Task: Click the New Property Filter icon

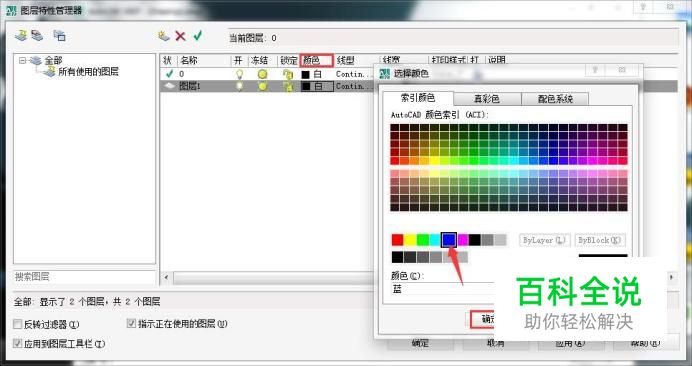Action: coord(21,36)
